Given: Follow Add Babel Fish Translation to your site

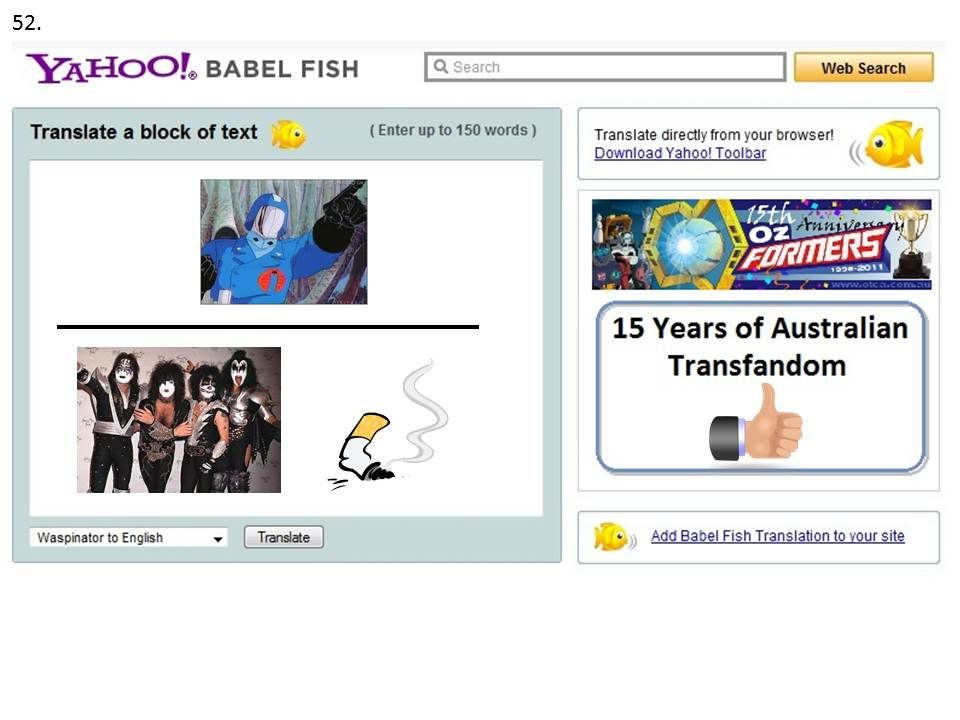Looking at the screenshot, I should coord(777,536).
